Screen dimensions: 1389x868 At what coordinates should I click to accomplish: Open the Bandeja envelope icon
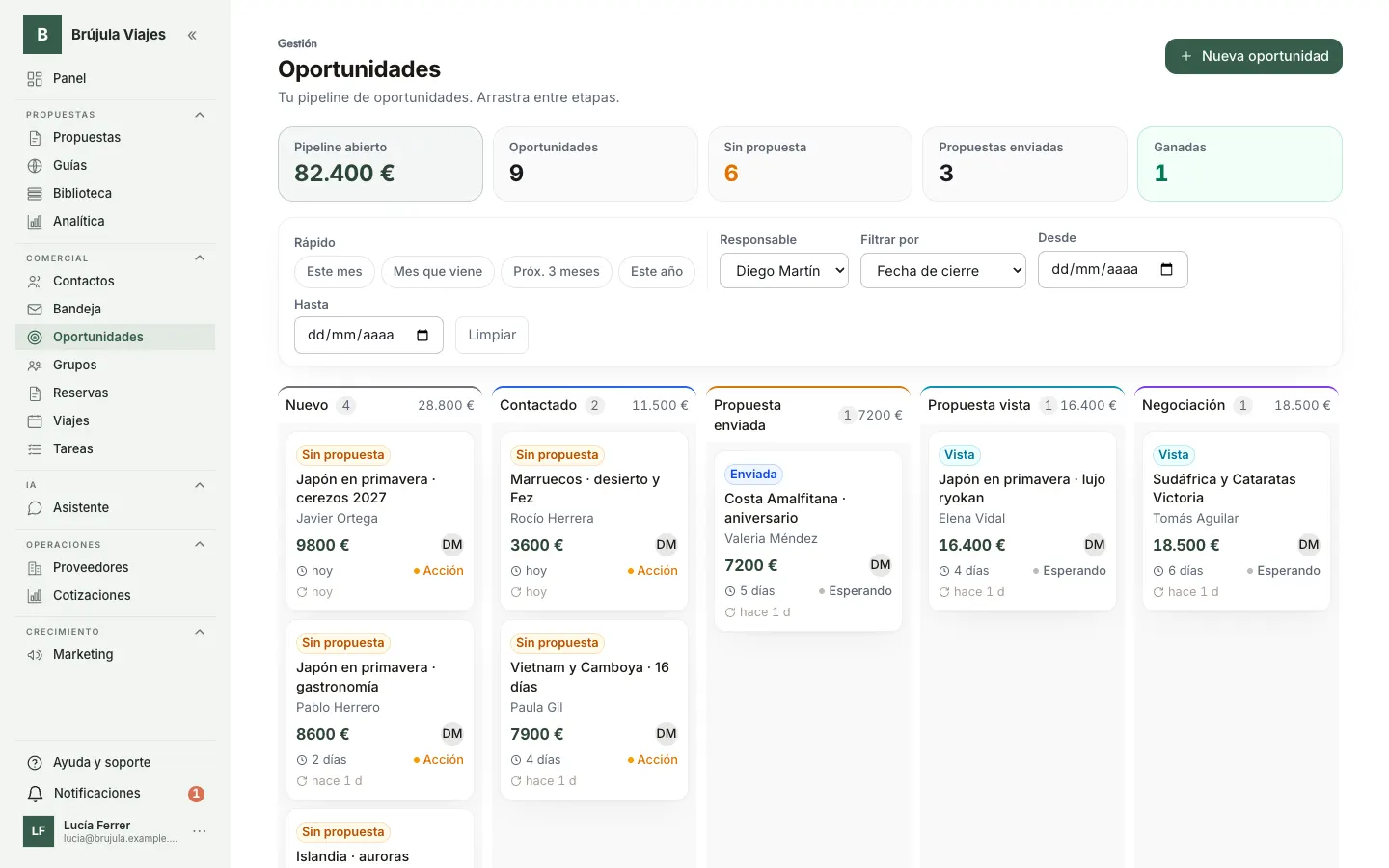tap(35, 310)
